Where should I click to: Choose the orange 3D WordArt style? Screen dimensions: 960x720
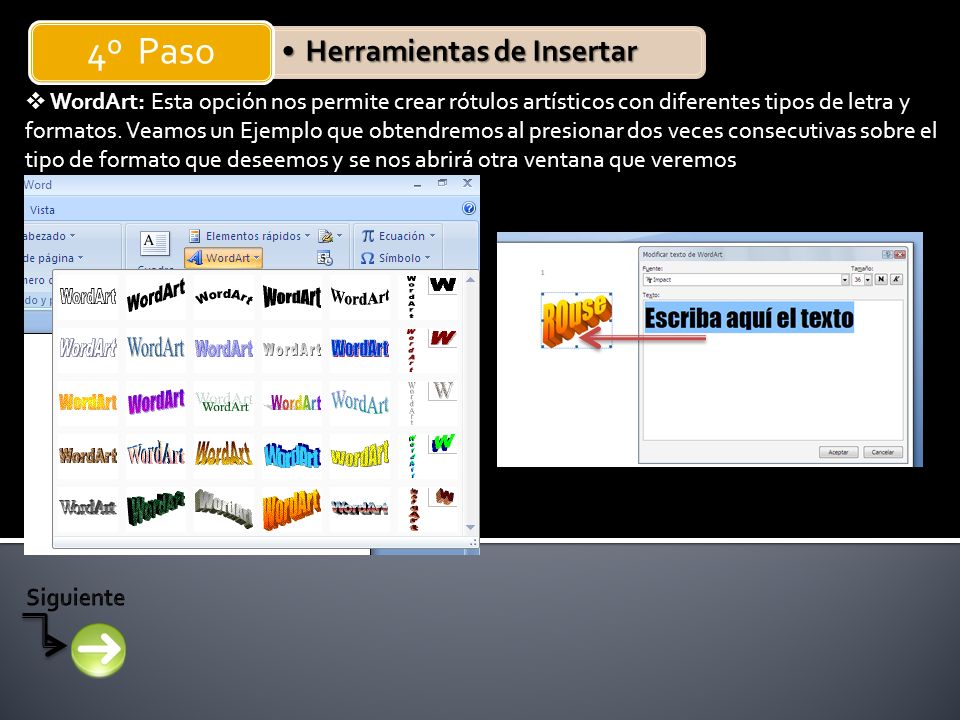pyautogui.click(x=292, y=509)
